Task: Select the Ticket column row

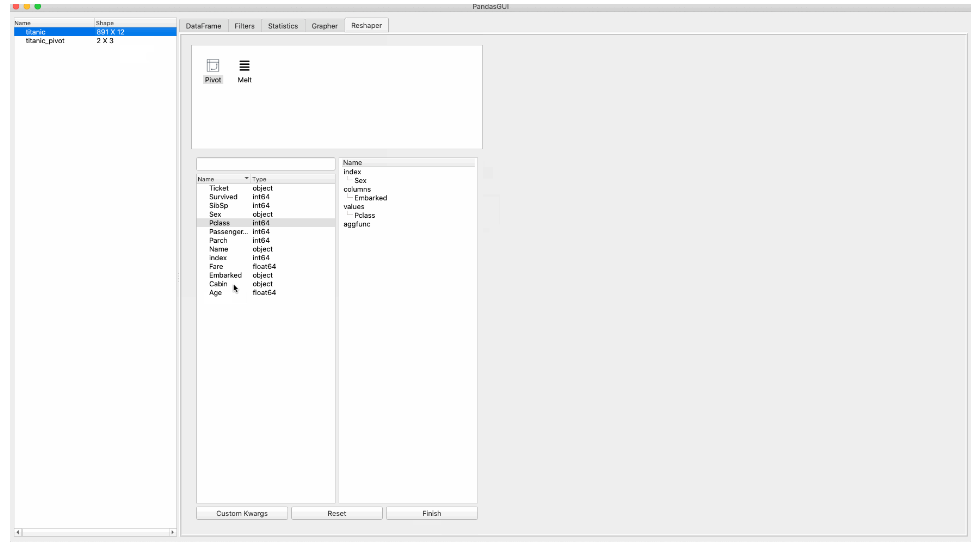Action: [266, 188]
